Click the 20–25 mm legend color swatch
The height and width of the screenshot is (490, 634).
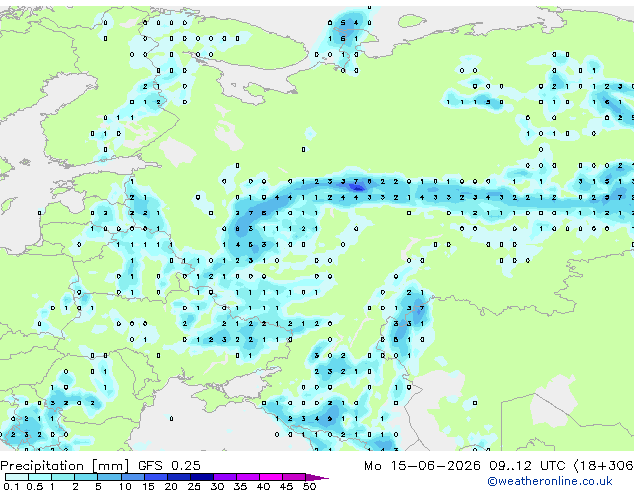click(x=178, y=477)
